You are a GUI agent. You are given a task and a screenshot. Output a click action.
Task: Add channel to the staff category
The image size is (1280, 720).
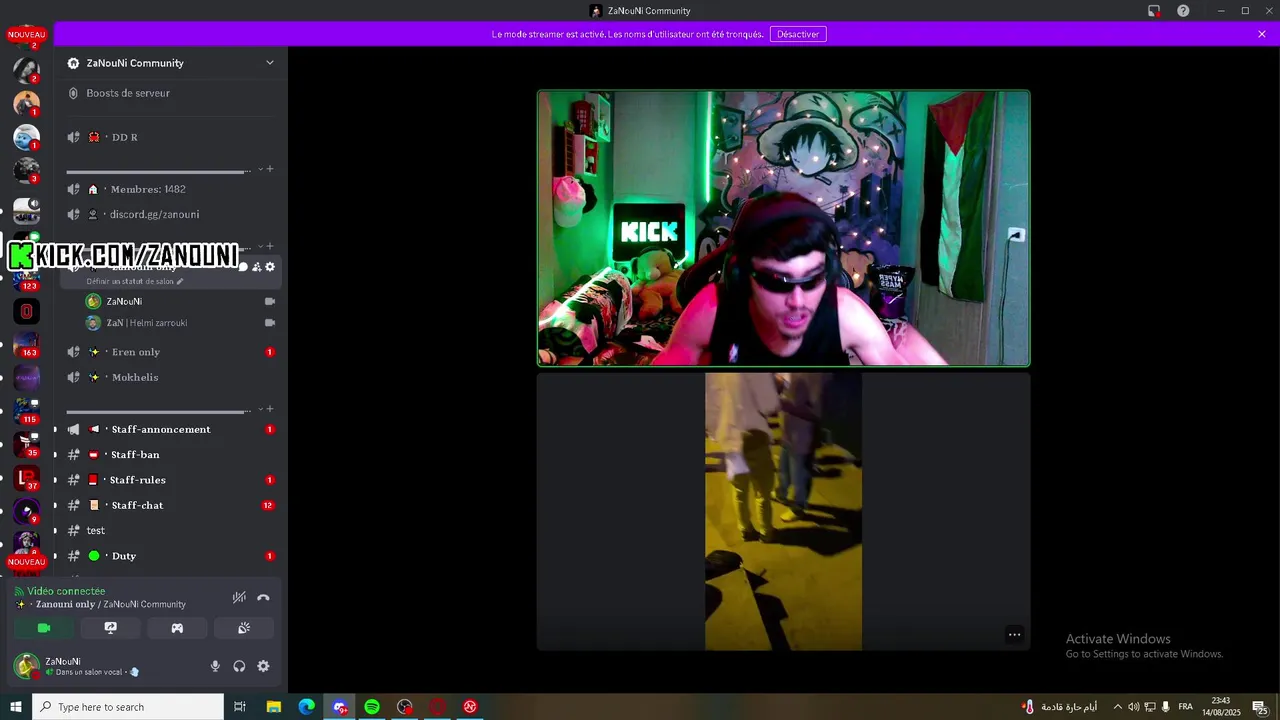pos(270,409)
